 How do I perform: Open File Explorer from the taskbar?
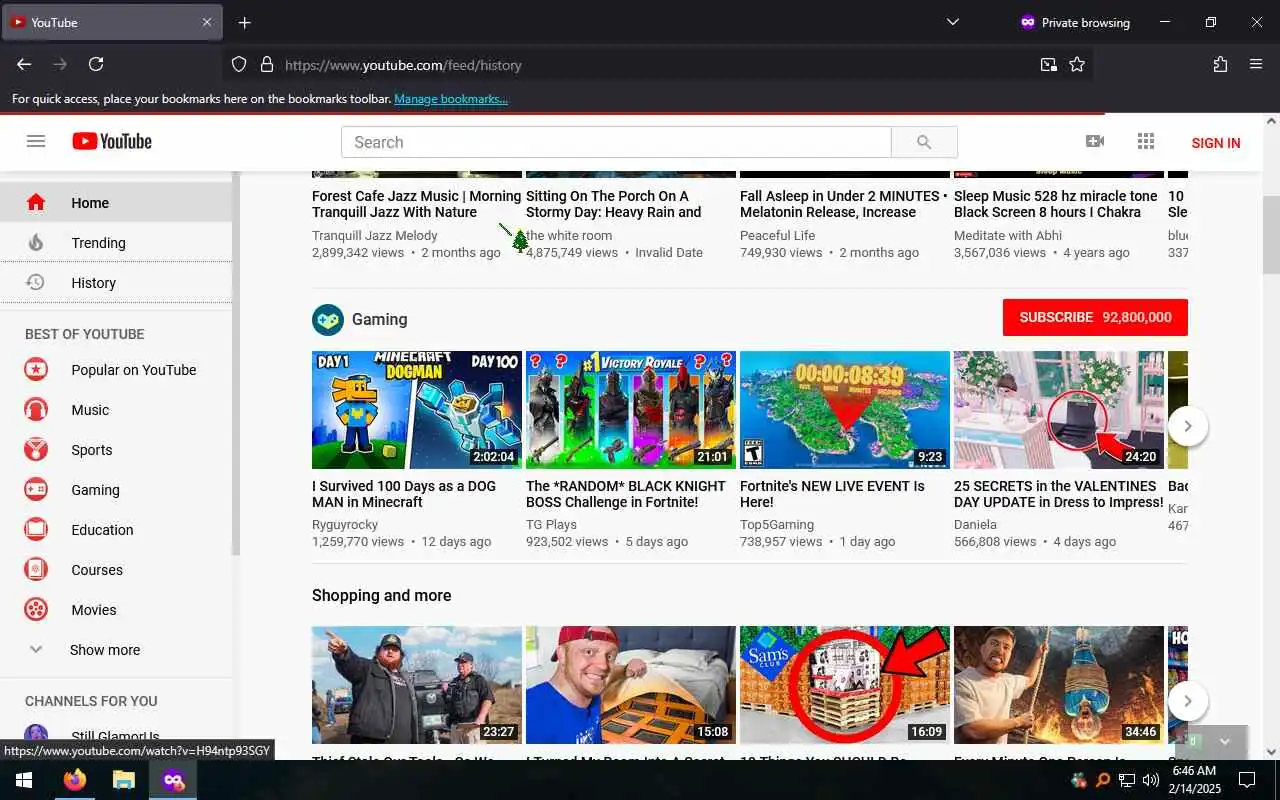coord(123,780)
